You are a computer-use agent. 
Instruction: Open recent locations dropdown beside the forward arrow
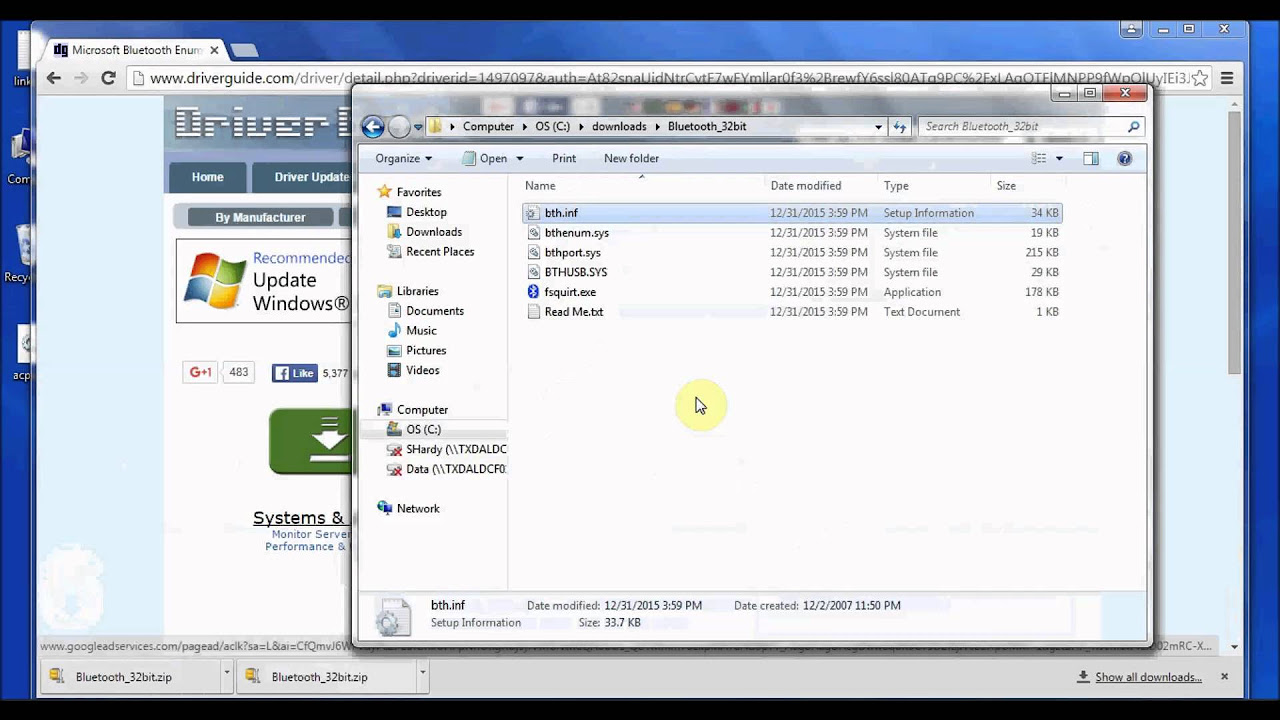pyautogui.click(x=418, y=128)
